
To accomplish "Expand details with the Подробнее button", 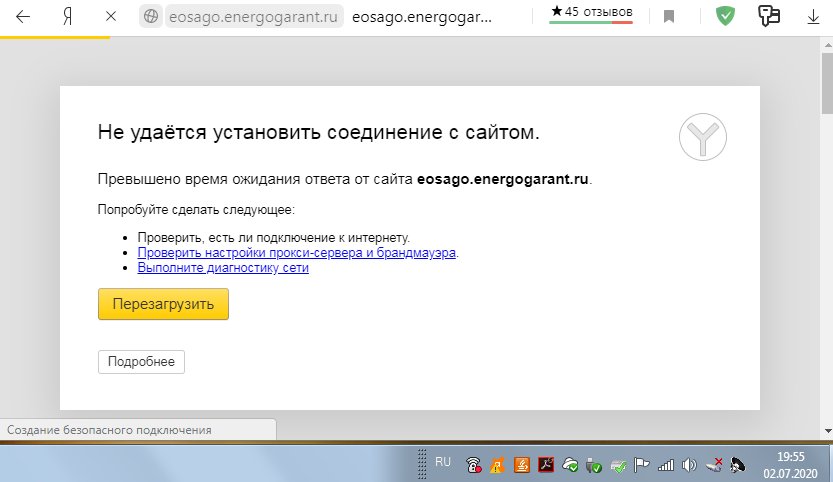I will 141,362.
